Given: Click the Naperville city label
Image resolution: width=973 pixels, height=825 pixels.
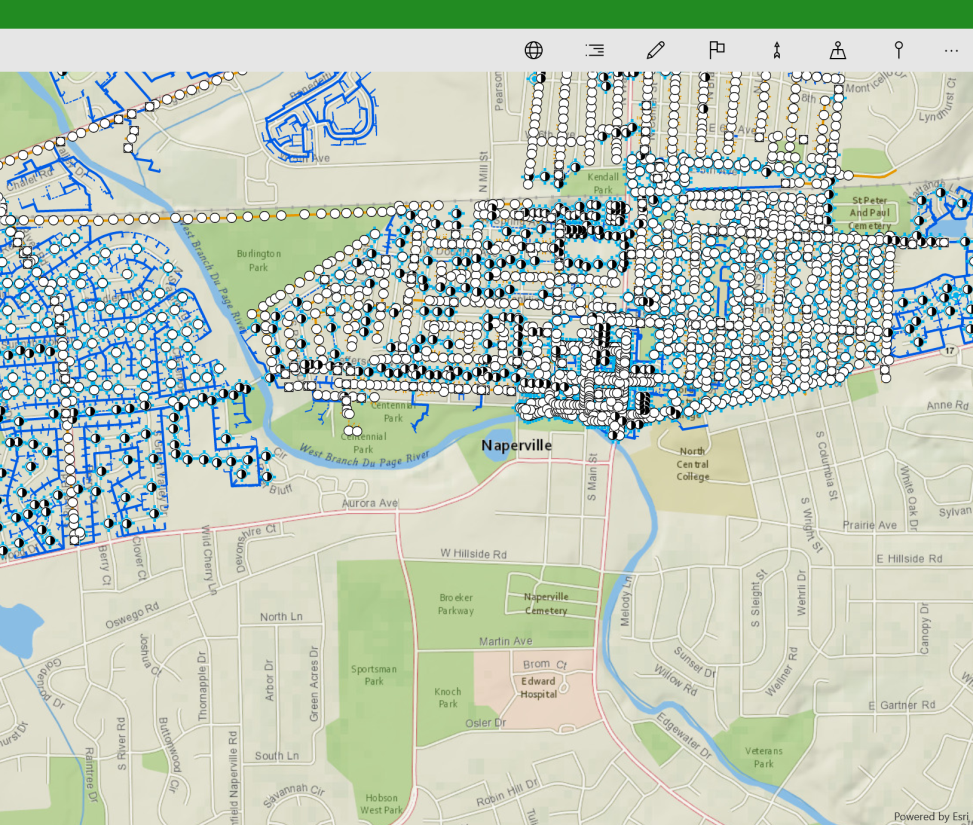Looking at the screenshot, I should [516, 446].
